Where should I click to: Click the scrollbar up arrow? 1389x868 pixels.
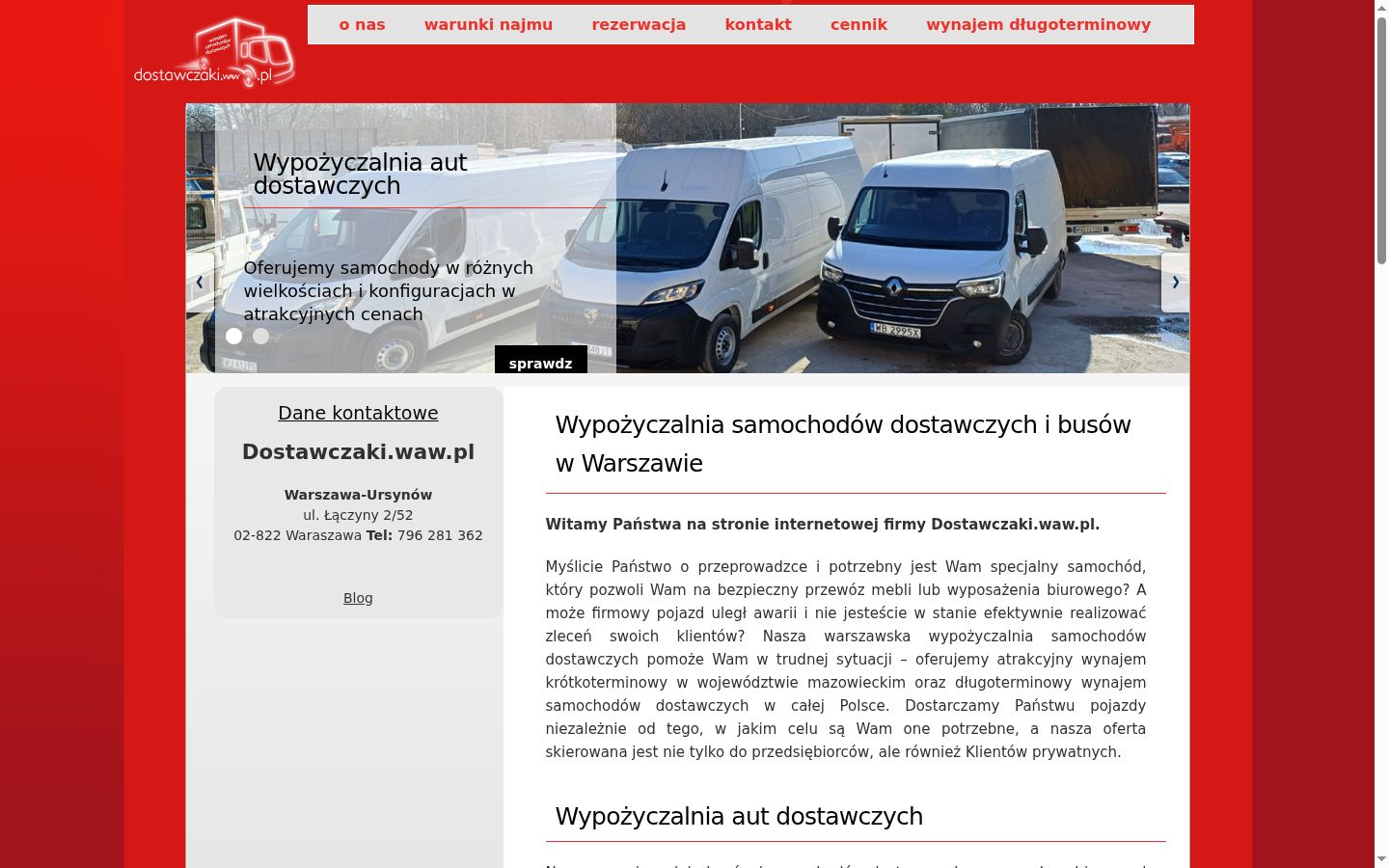(x=1381, y=8)
